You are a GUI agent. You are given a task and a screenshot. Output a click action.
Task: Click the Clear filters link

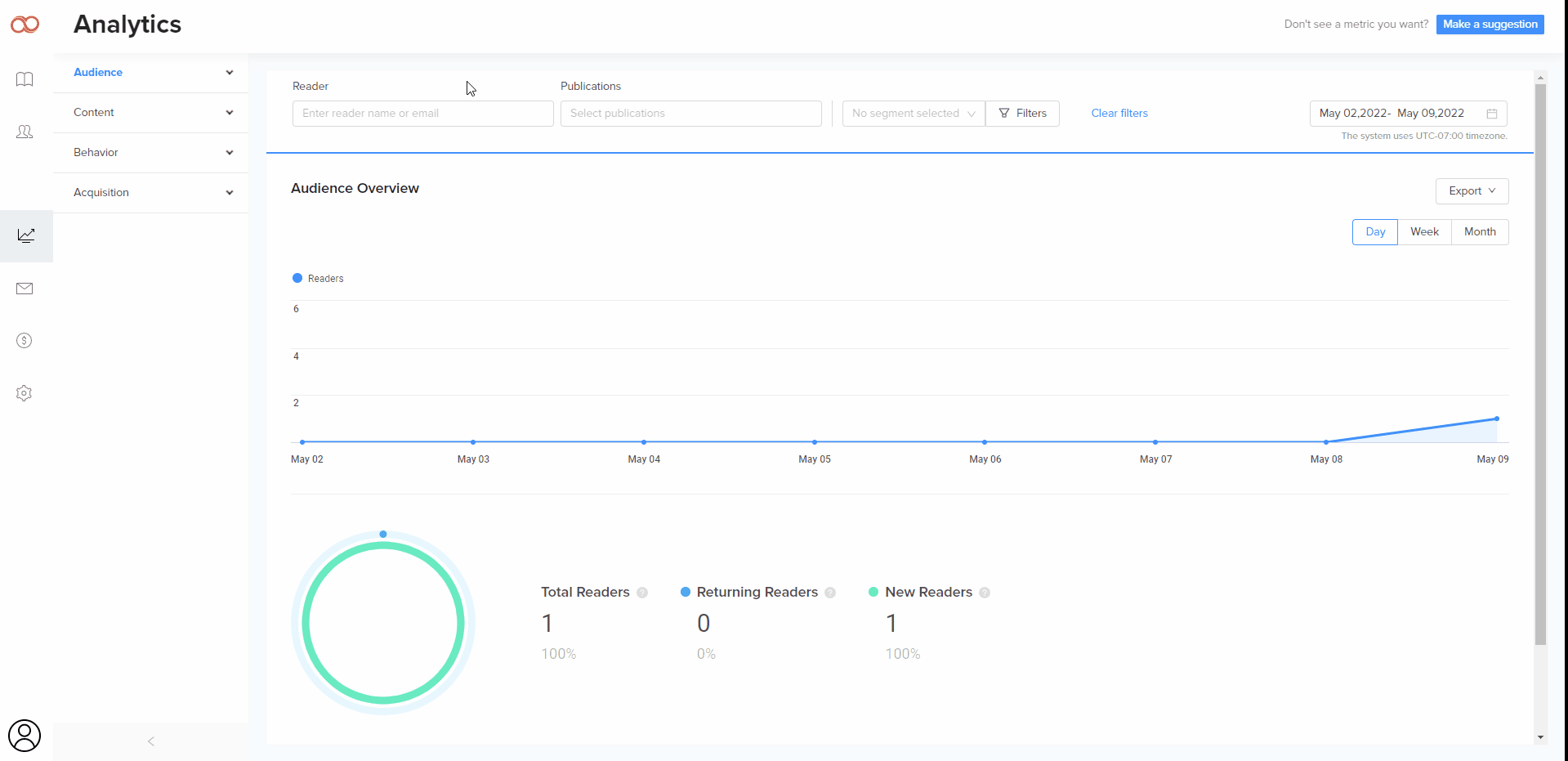(x=1119, y=114)
